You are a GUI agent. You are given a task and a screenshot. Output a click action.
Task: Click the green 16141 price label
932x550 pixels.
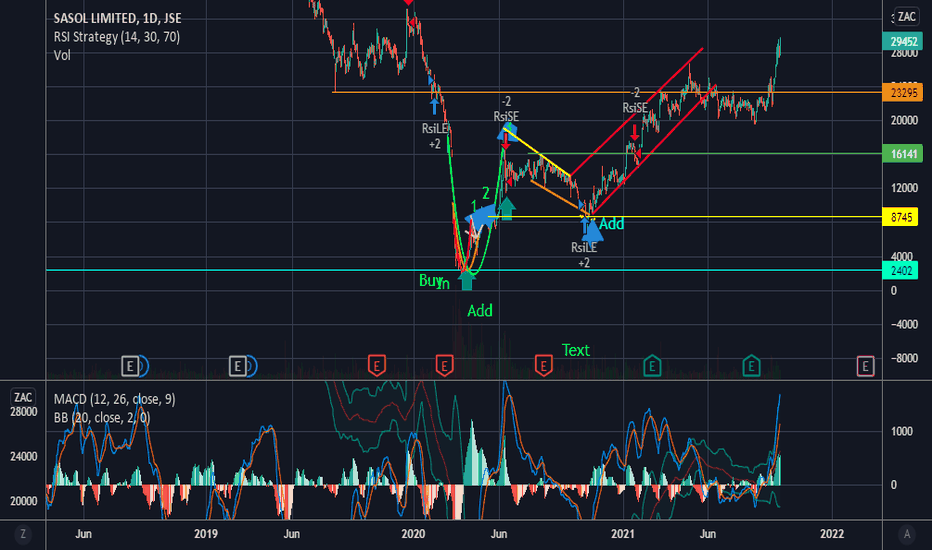click(903, 154)
